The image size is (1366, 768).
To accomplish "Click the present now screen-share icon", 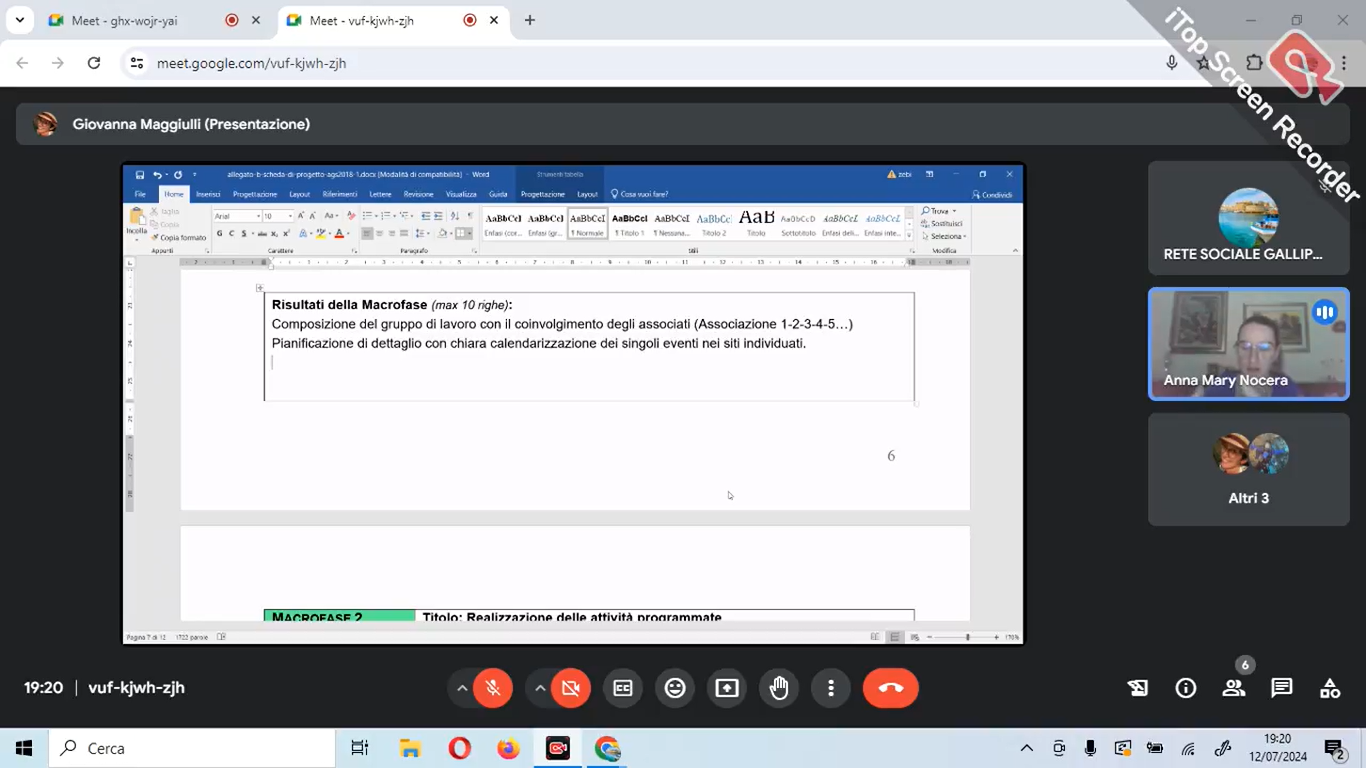I will tap(727, 688).
